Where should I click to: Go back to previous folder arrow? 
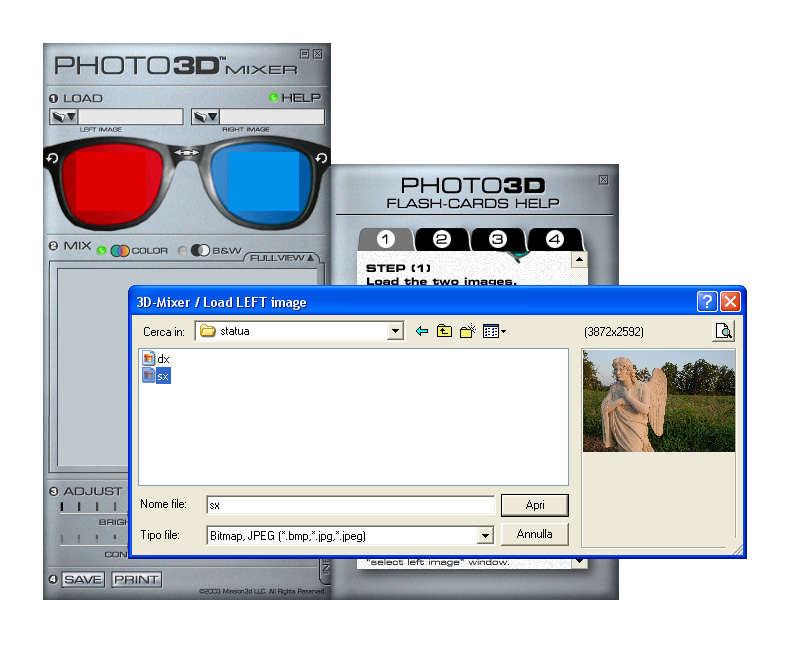422,331
